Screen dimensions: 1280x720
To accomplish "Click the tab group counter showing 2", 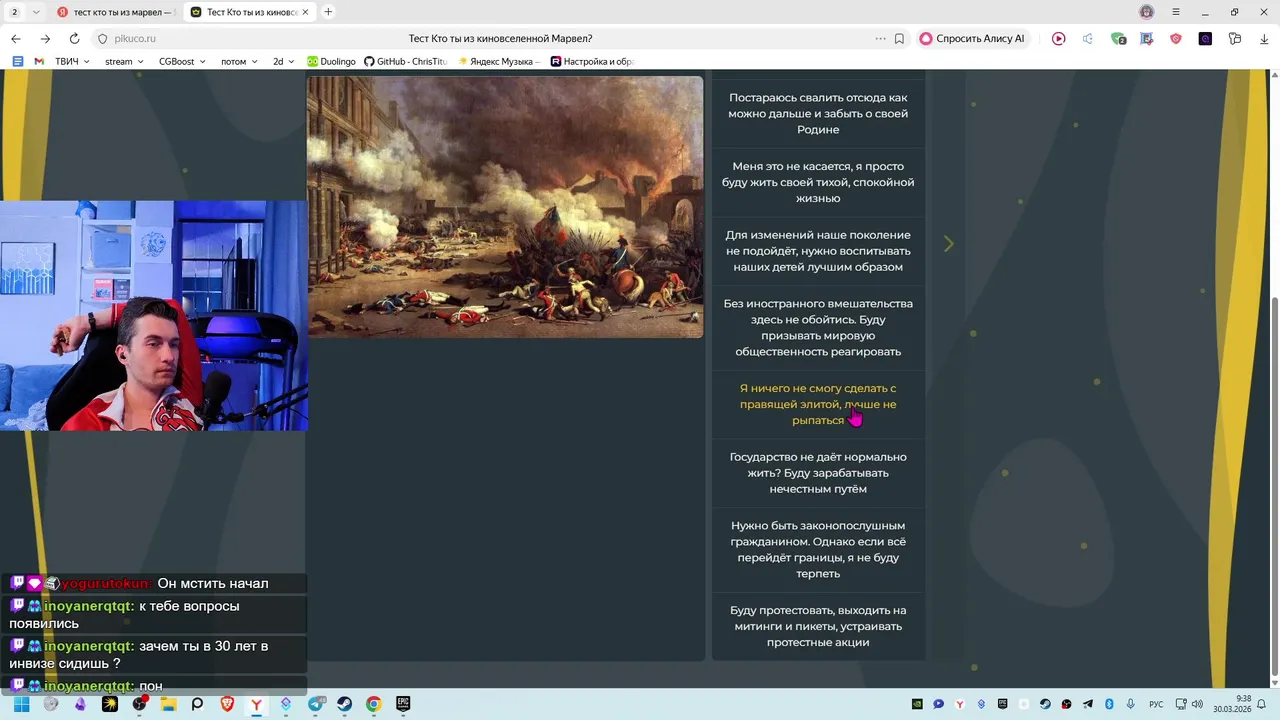I will [x=14, y=12].
